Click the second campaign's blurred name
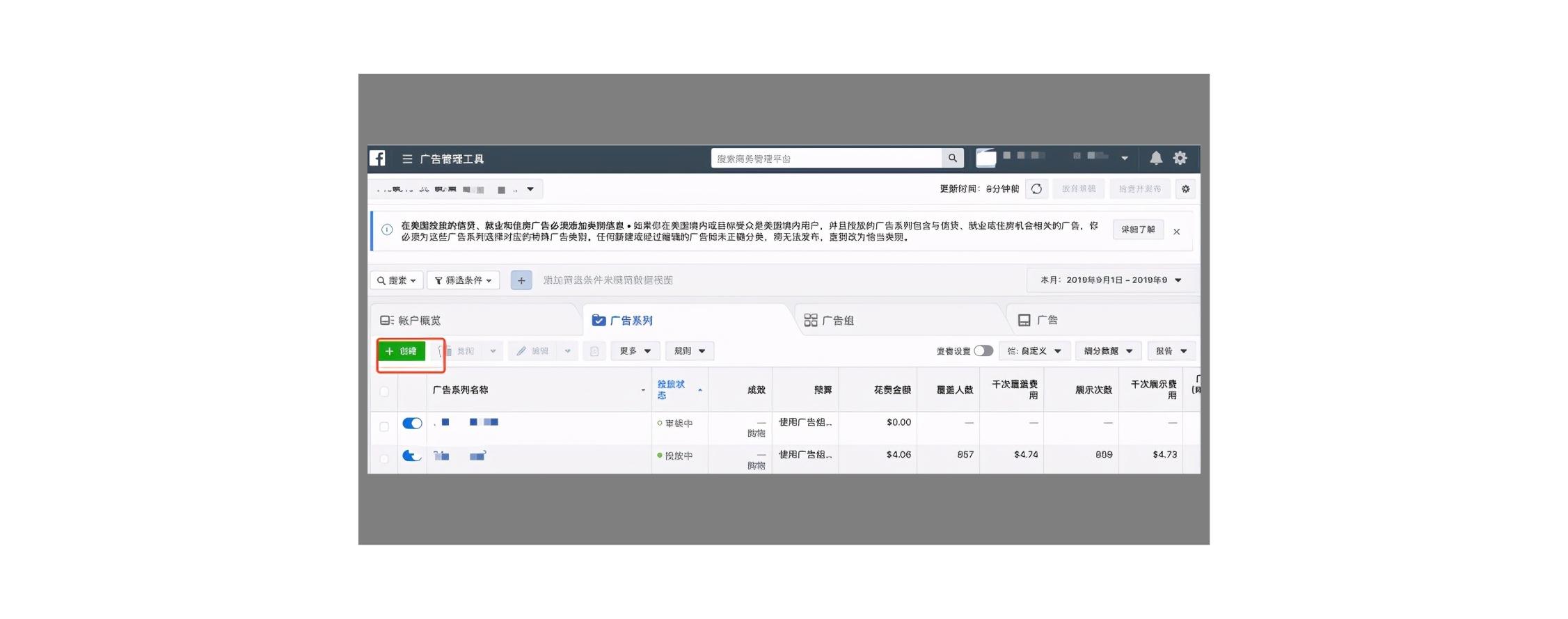Screen dimensions: 1568x619 (460, 456)
